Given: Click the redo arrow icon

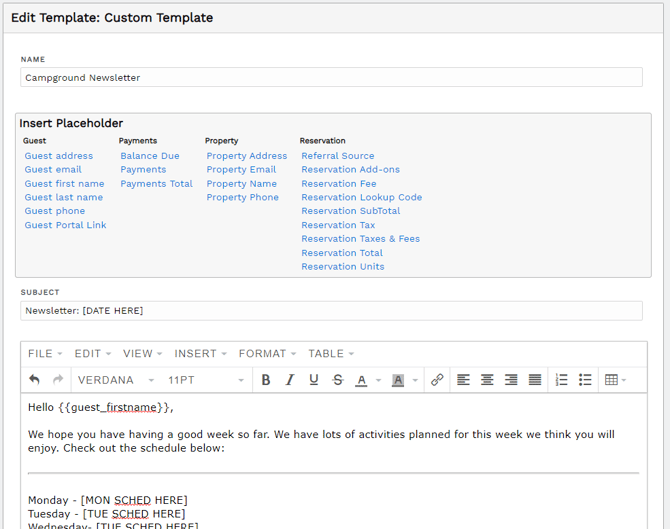Looking at the screenshot, I should [x=58, y=379].
